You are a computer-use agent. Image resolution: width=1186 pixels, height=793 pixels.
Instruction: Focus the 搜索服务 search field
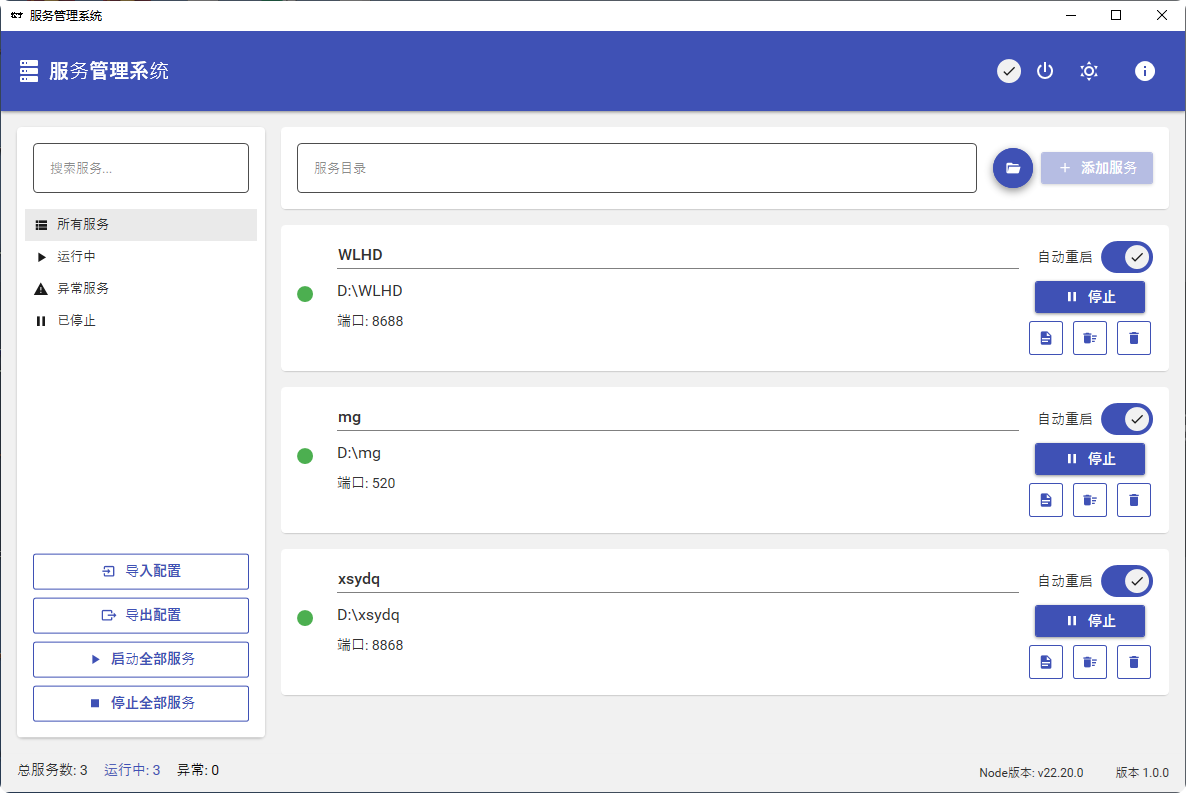point(141,168)
